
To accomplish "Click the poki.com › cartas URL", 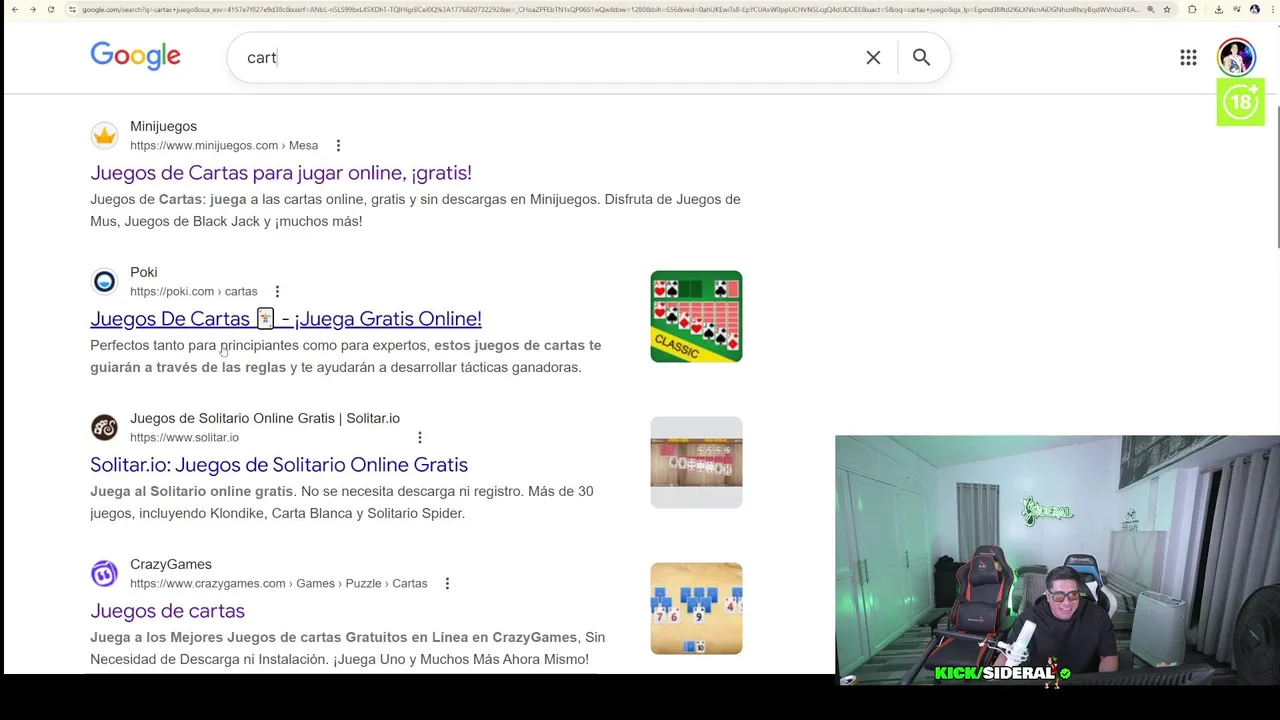I will coord(193,291).
